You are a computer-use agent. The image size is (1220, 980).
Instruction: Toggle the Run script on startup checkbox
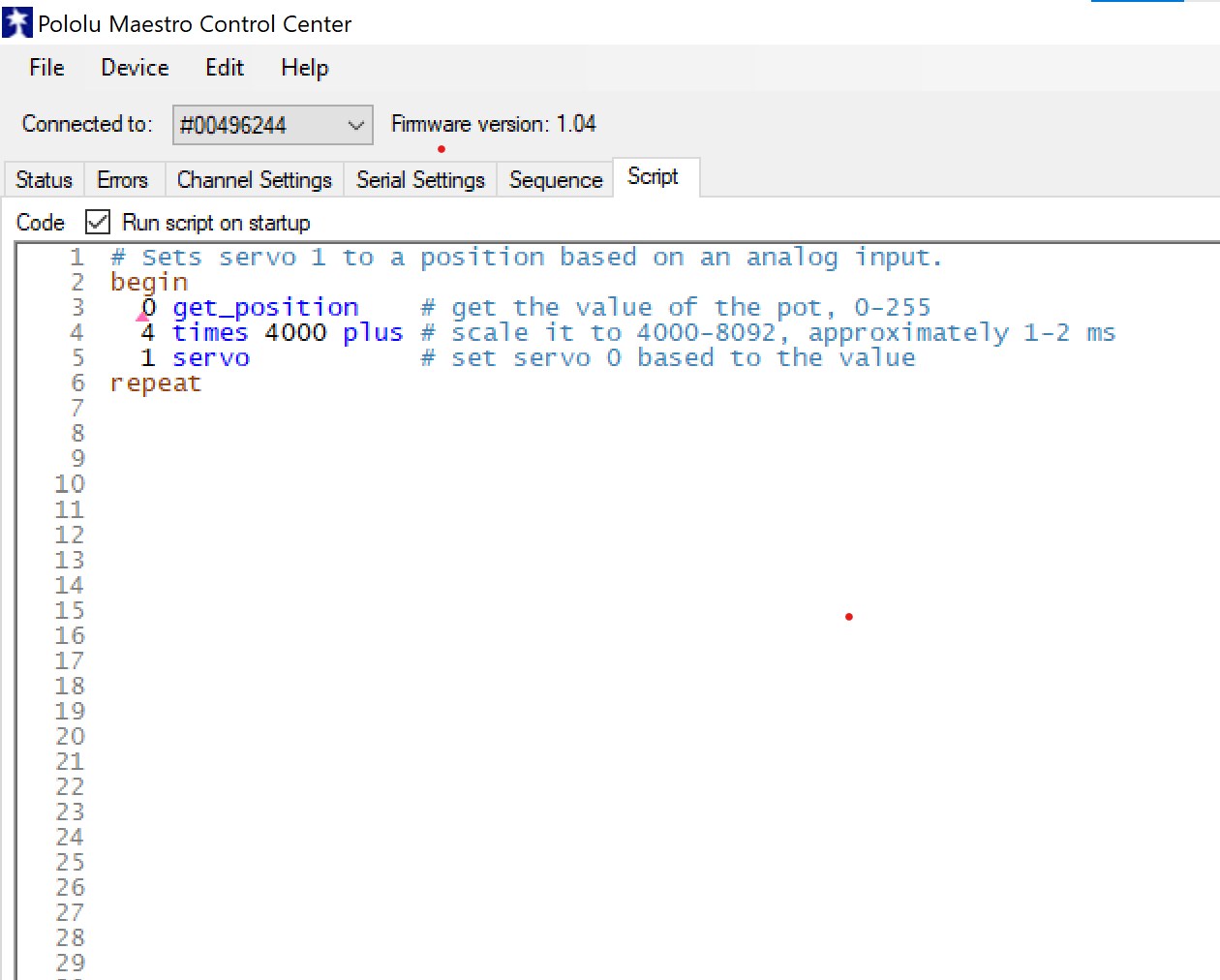pos(98,222)
